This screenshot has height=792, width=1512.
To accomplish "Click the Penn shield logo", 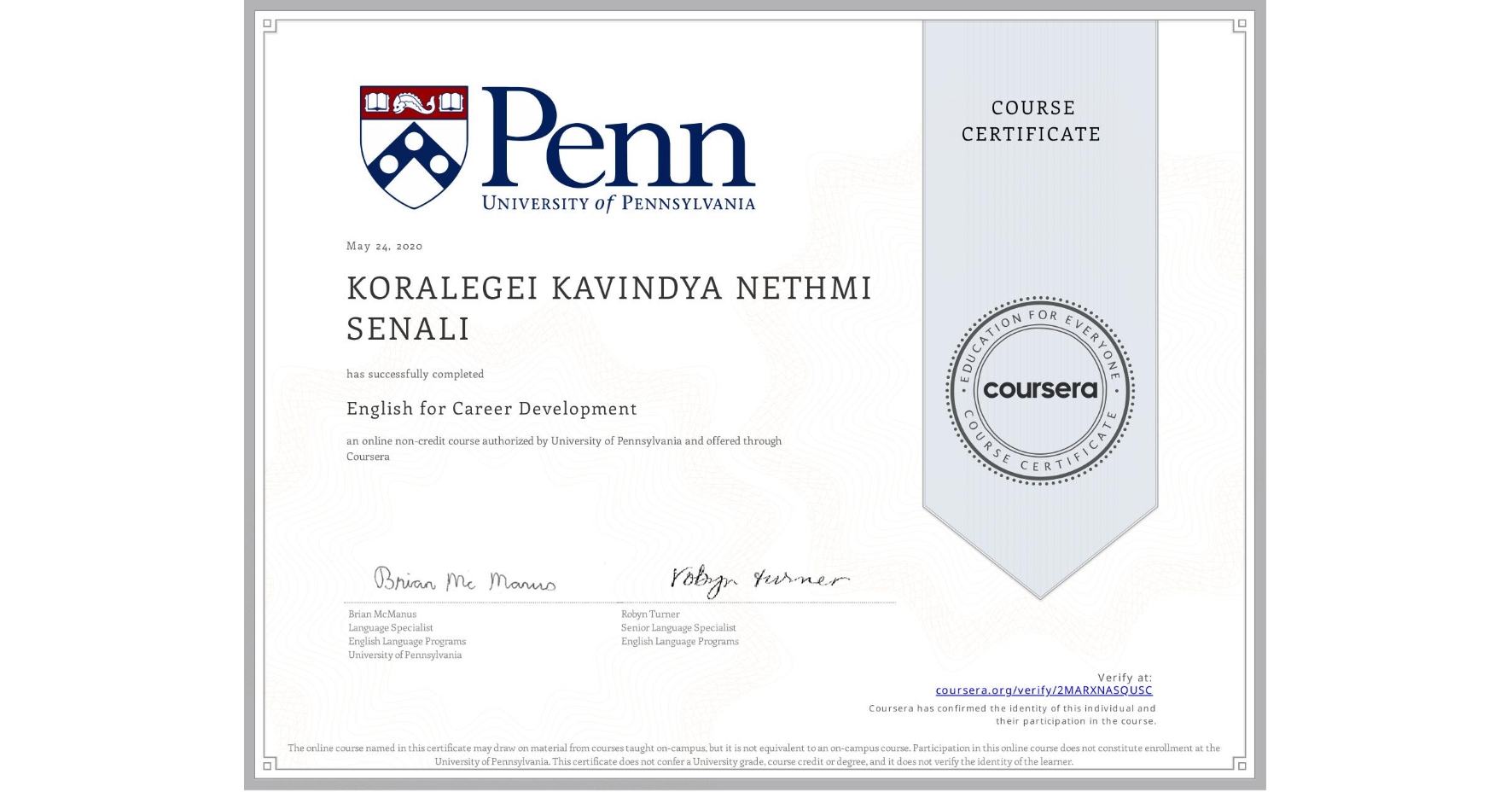I will [416, 147].
